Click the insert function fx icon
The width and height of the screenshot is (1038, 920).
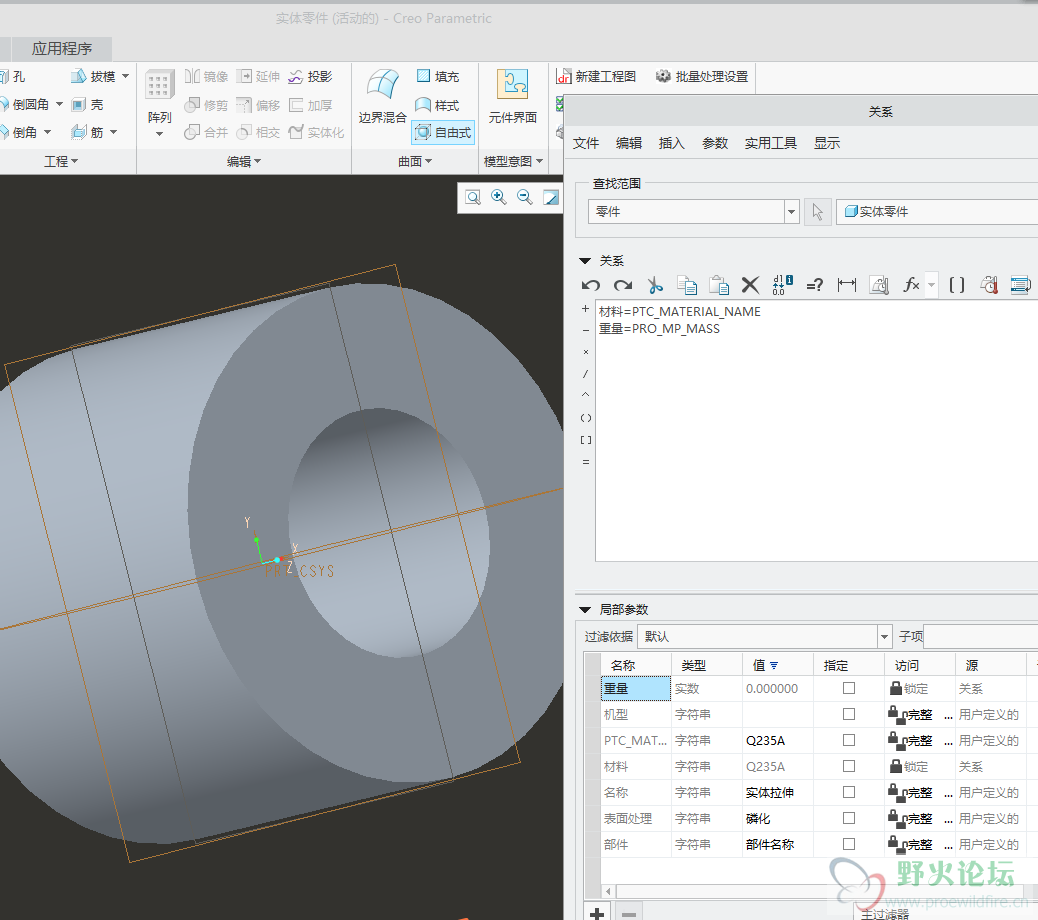[912, 285]
